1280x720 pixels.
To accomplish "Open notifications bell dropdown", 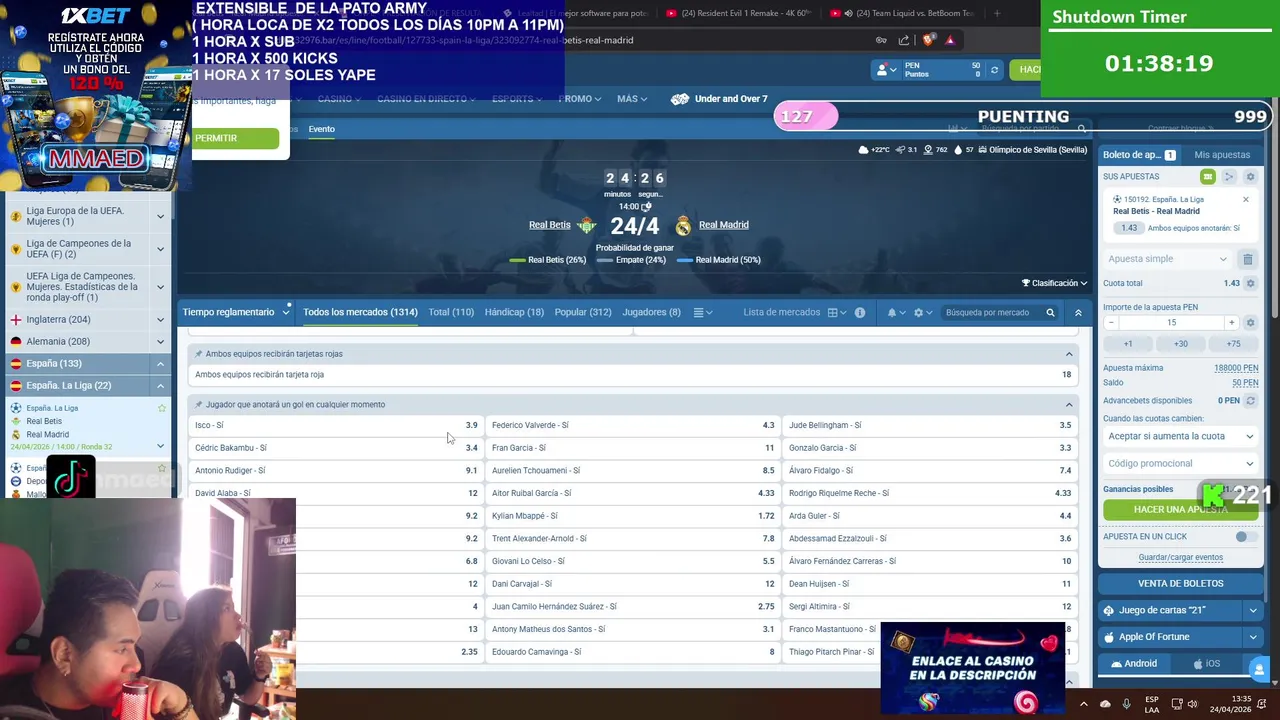I will pyautogui.click(x=896, y=313).
